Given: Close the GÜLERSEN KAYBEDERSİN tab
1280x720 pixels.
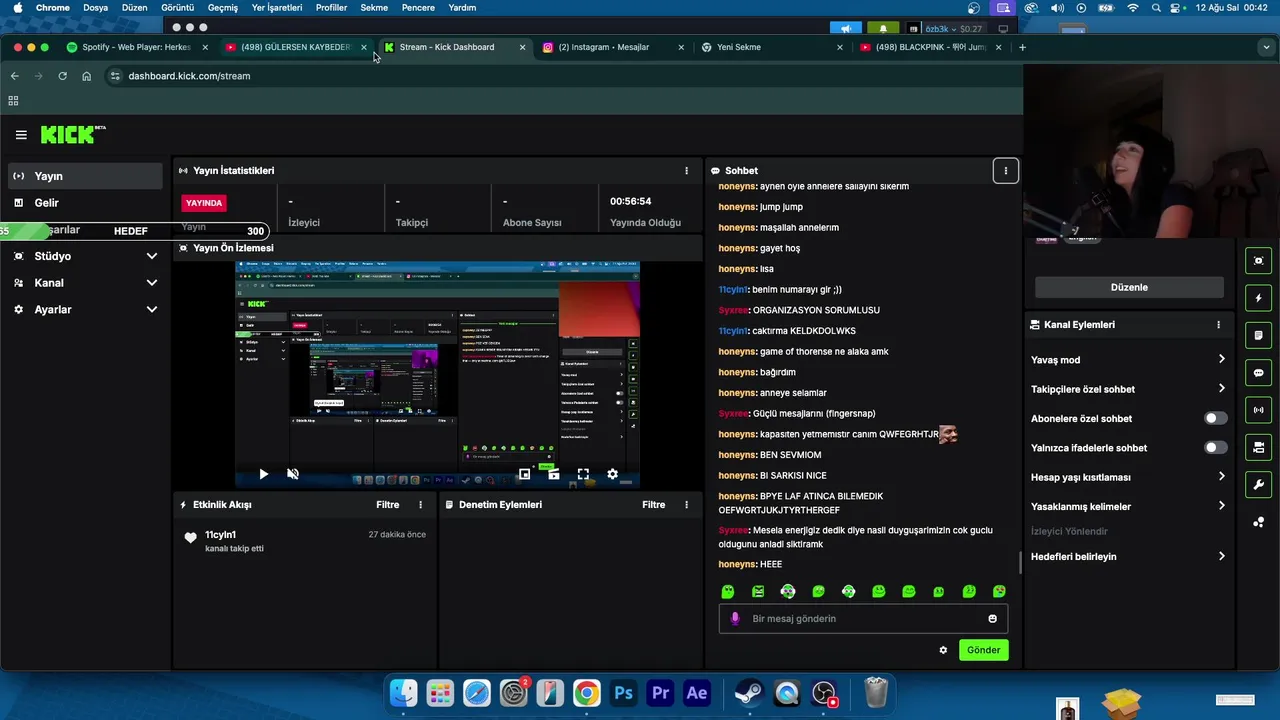Looking at the screenshot, I should tap(363, 47).
